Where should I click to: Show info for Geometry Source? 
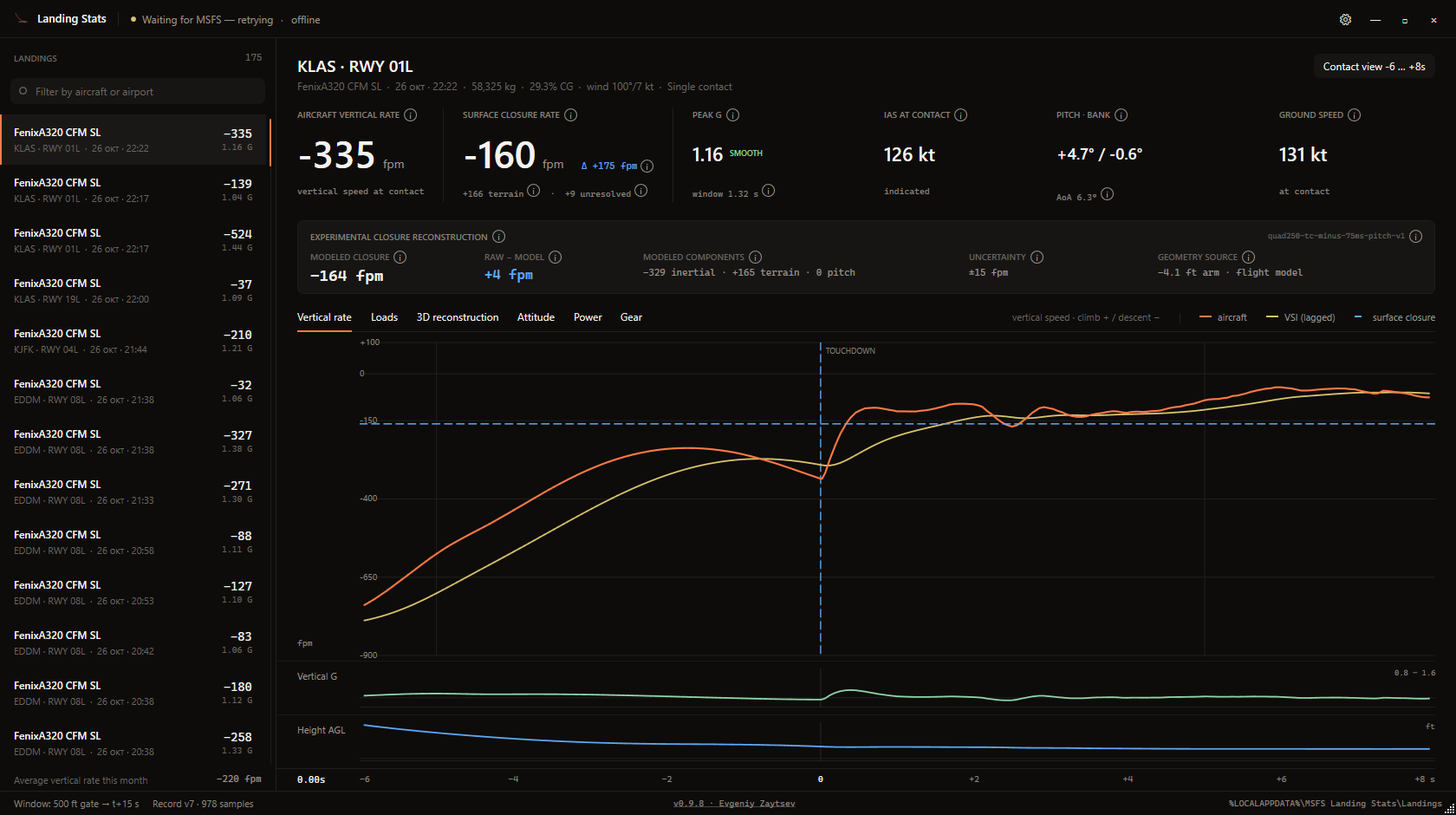tap(1249, 258)
